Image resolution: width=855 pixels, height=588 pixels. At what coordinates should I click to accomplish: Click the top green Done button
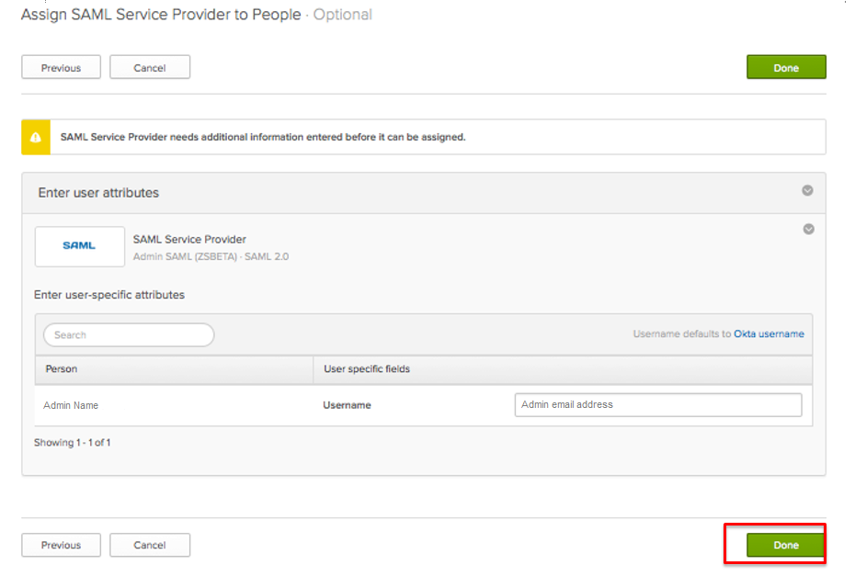(x=786, y=68)
